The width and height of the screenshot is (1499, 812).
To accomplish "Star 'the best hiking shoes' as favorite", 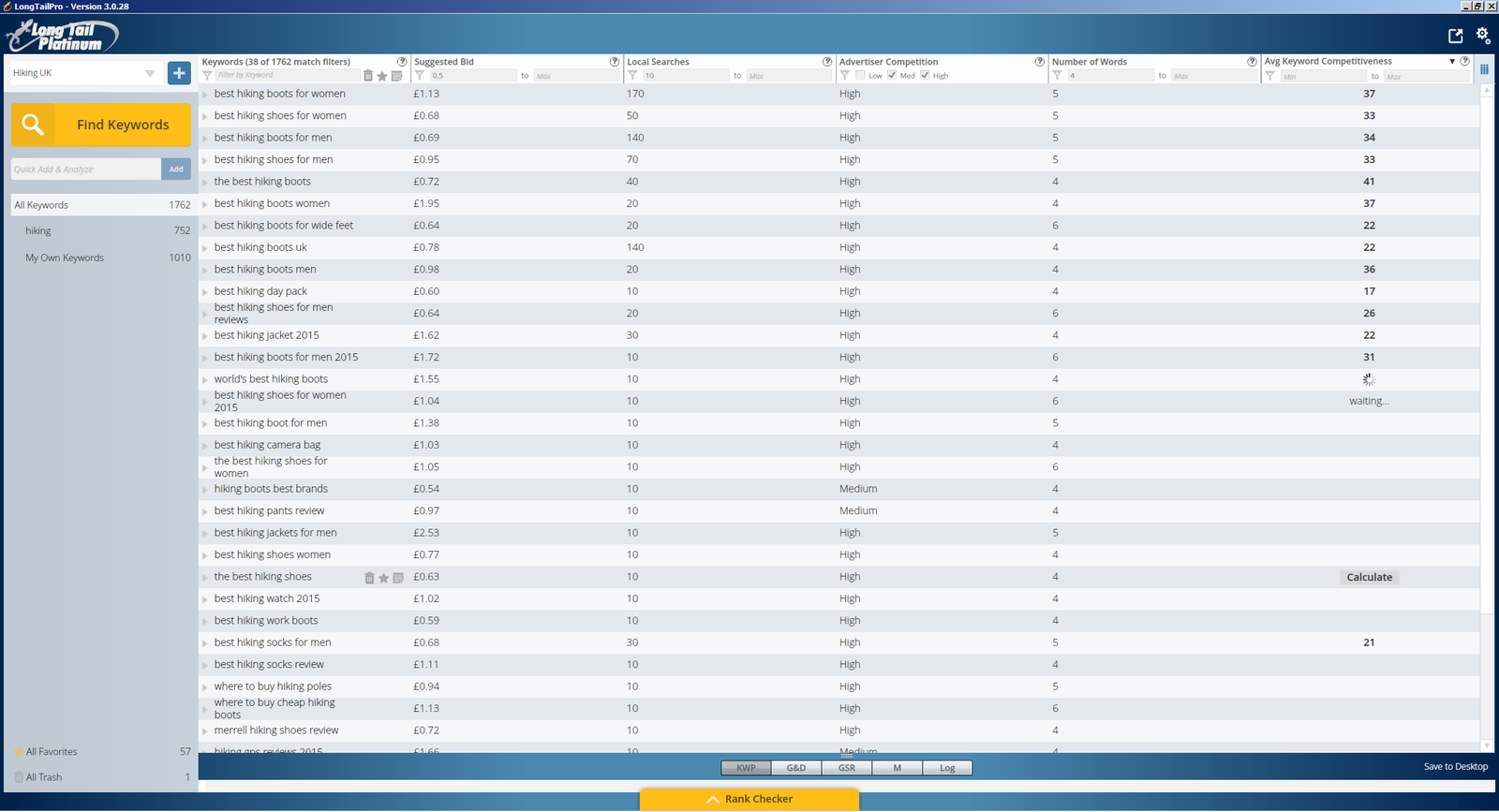I will tap(383, 578).
